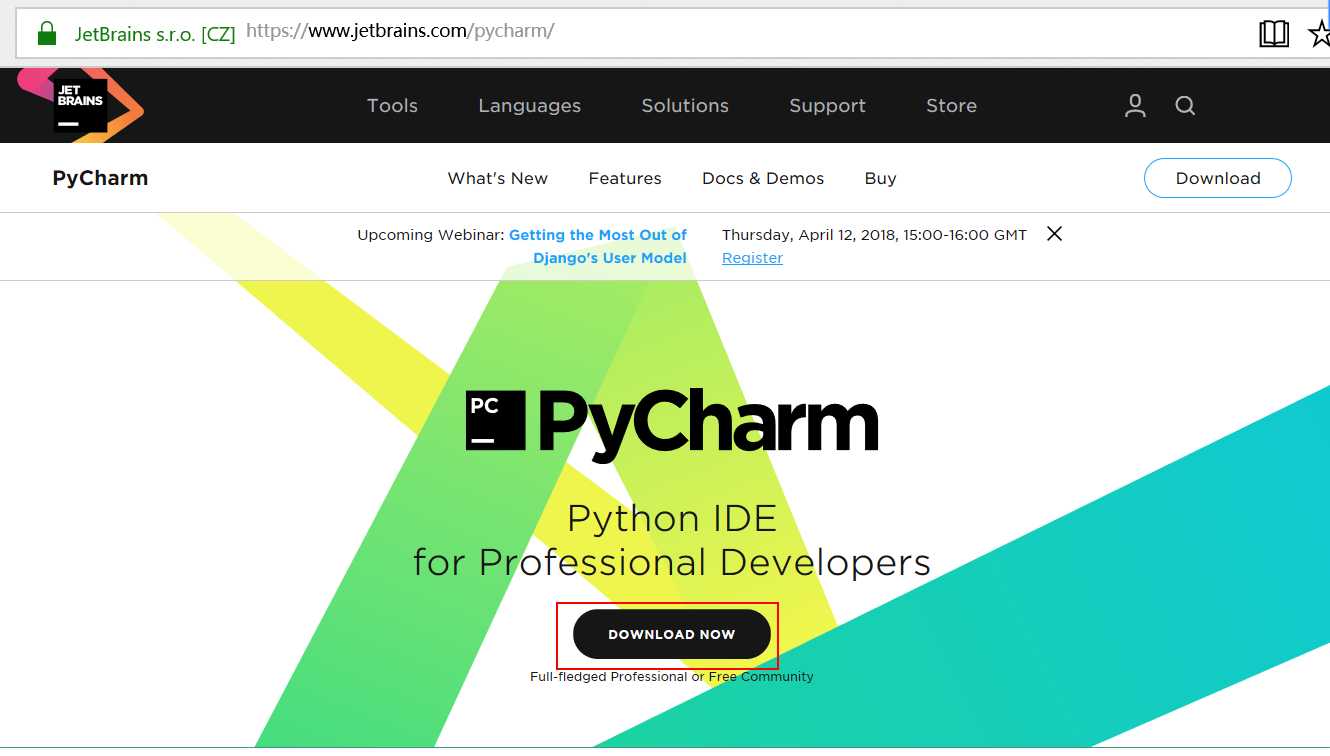Click the browser address bar URL
The image size is (1330, 756).
(400, 31)
